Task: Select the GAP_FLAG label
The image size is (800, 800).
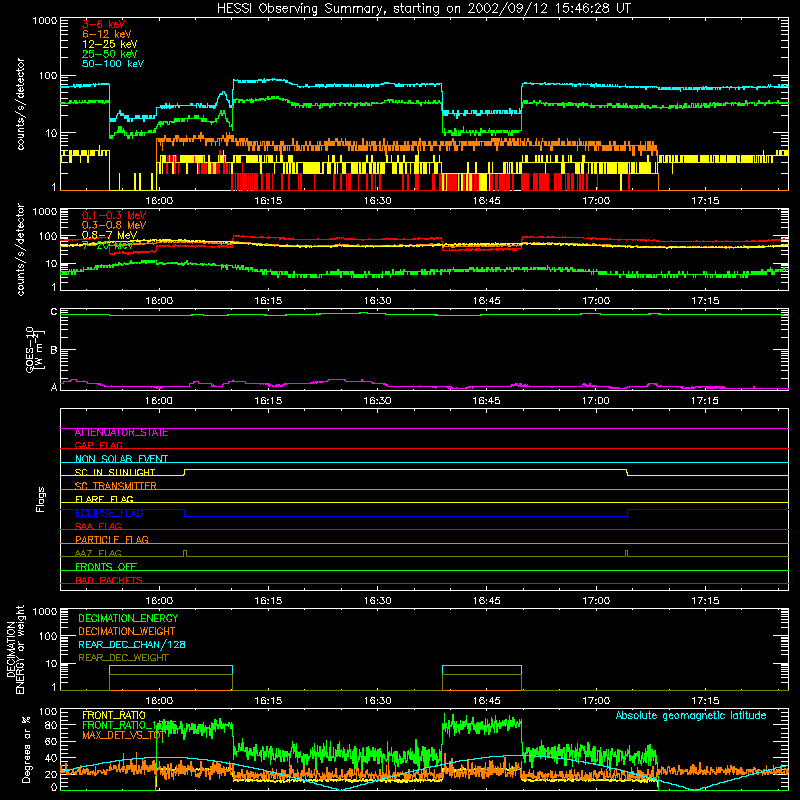Action: (x=98, y=446)
